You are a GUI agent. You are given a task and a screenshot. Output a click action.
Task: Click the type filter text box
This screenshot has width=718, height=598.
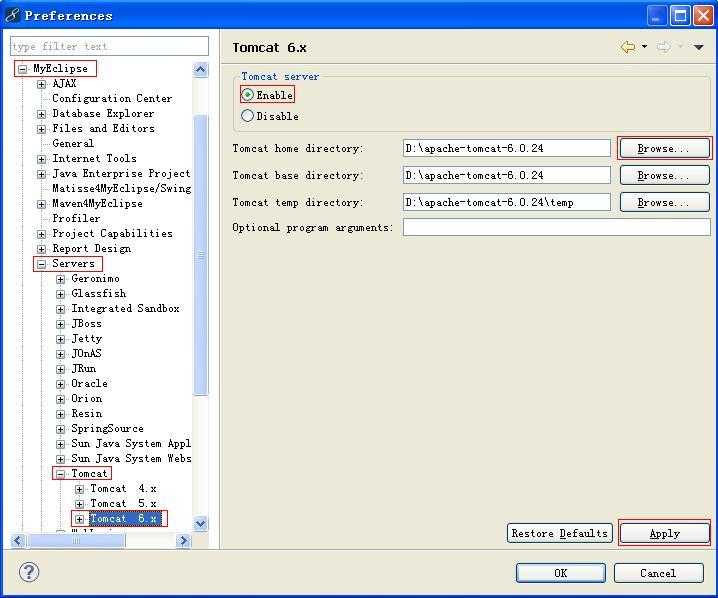109,46
